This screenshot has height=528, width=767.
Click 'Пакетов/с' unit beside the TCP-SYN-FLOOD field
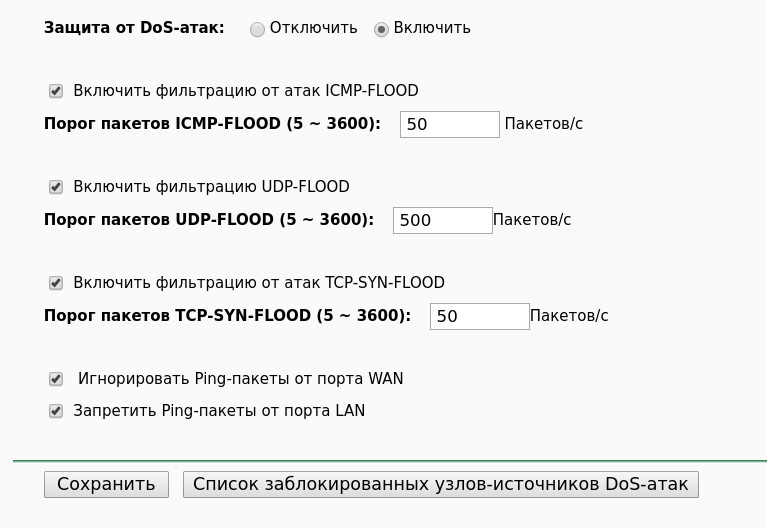(x=569, y=316)
